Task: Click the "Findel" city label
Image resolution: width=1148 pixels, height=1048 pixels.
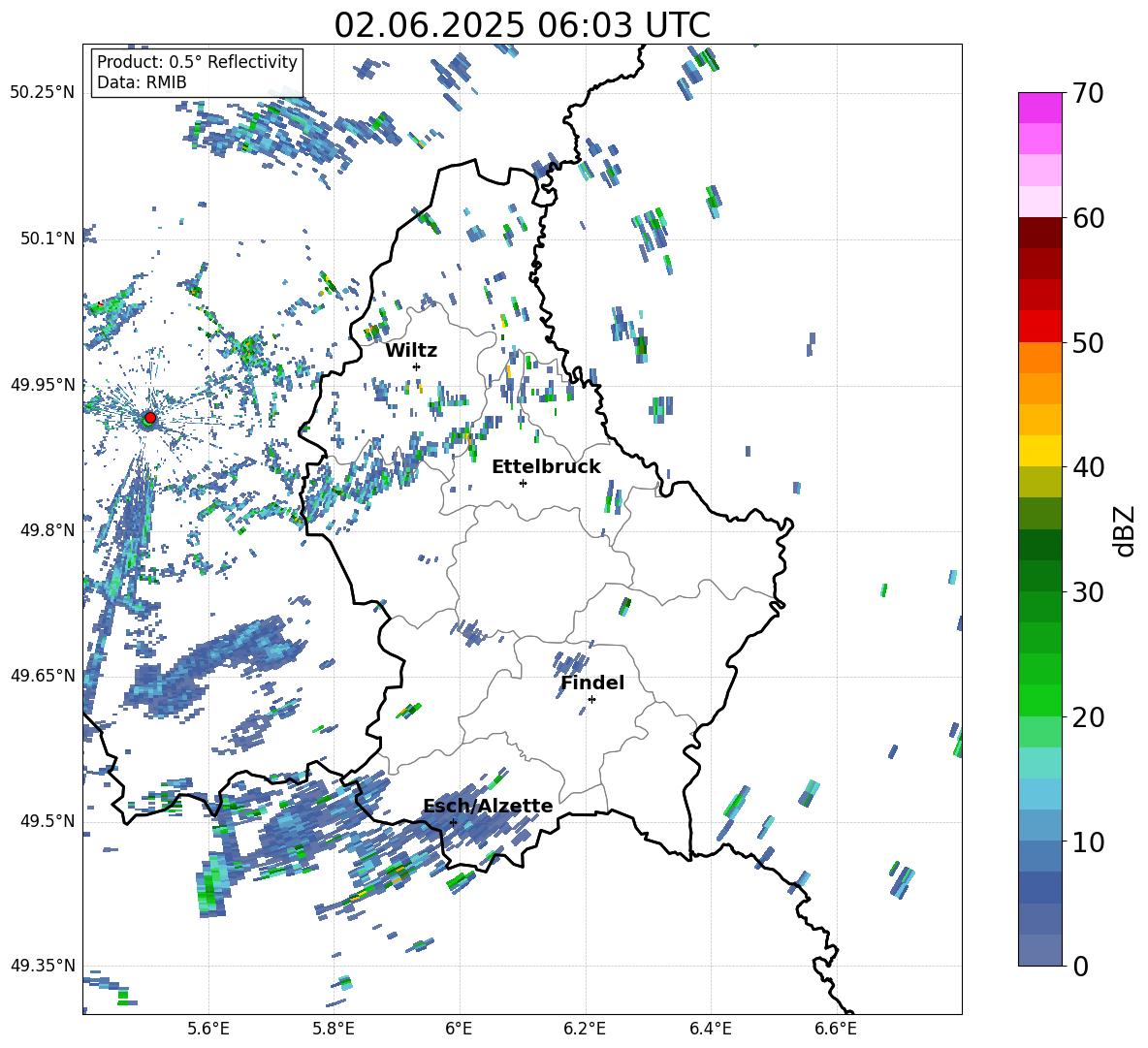Action: point(592,683)
